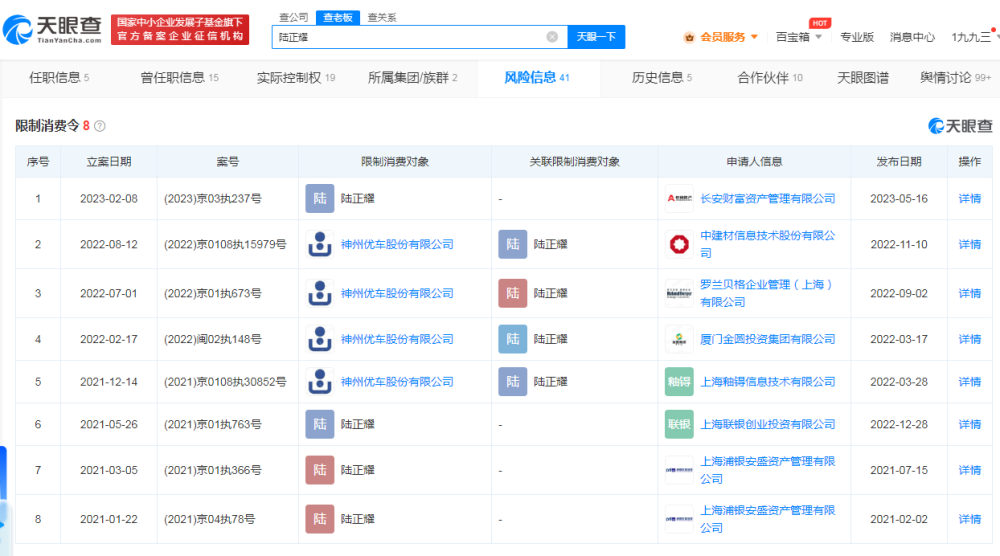Click 长安财富资产管理 company logo icon
Screen dimensions: 1000x556
tap(679, 199)
